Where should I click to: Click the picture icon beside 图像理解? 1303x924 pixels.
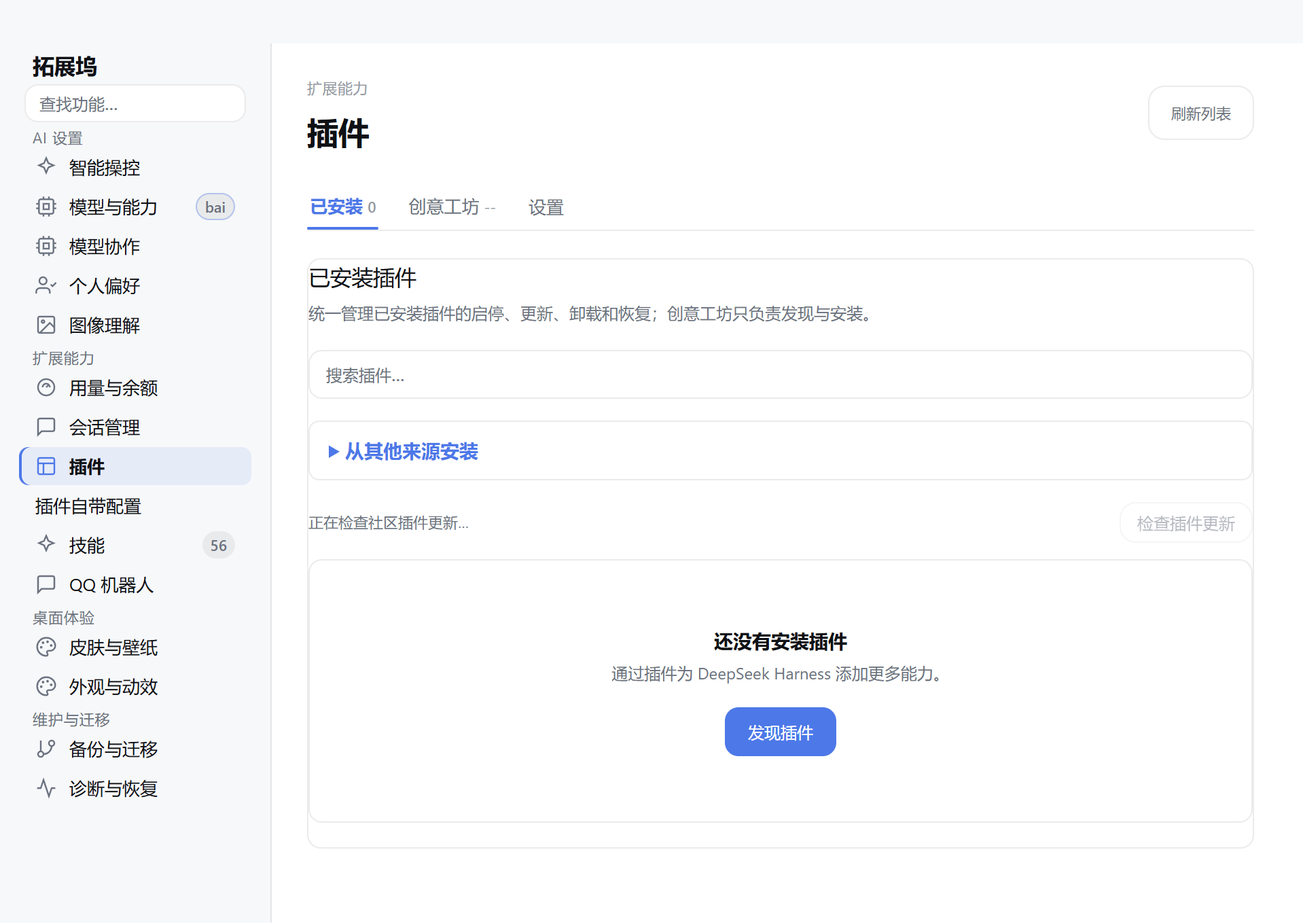click(46, 325)
